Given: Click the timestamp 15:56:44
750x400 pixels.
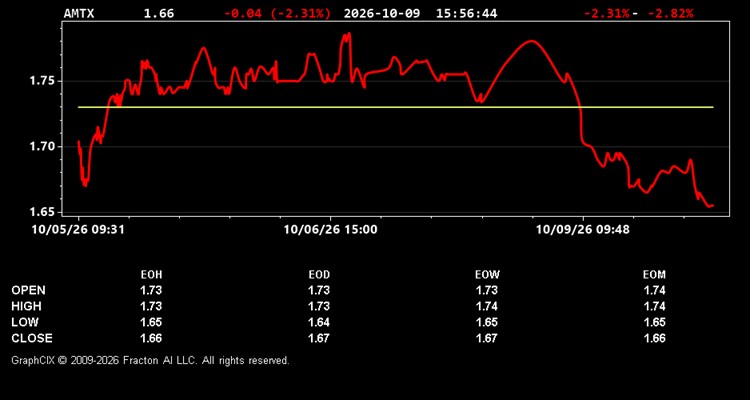Looking at the screenshot, I should [466, 13].
